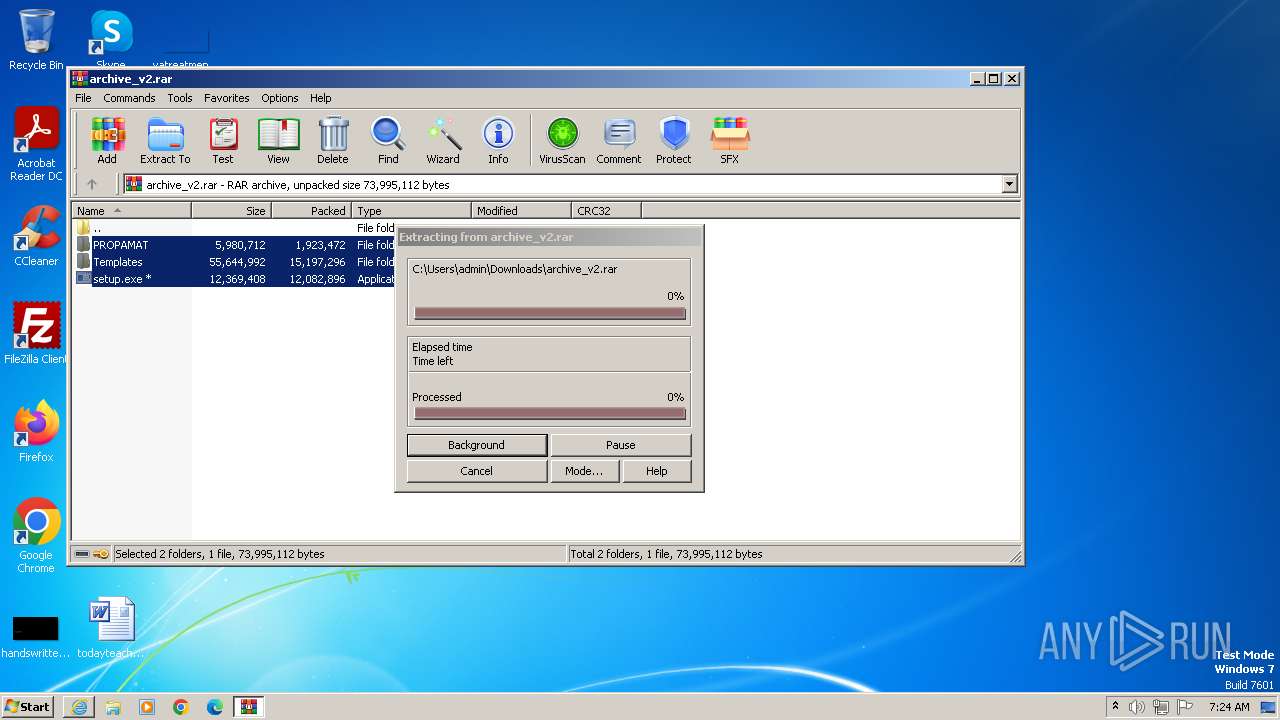
Task: Select setup.exe file row
Action: pyautogui.click(x=235, y=279)
